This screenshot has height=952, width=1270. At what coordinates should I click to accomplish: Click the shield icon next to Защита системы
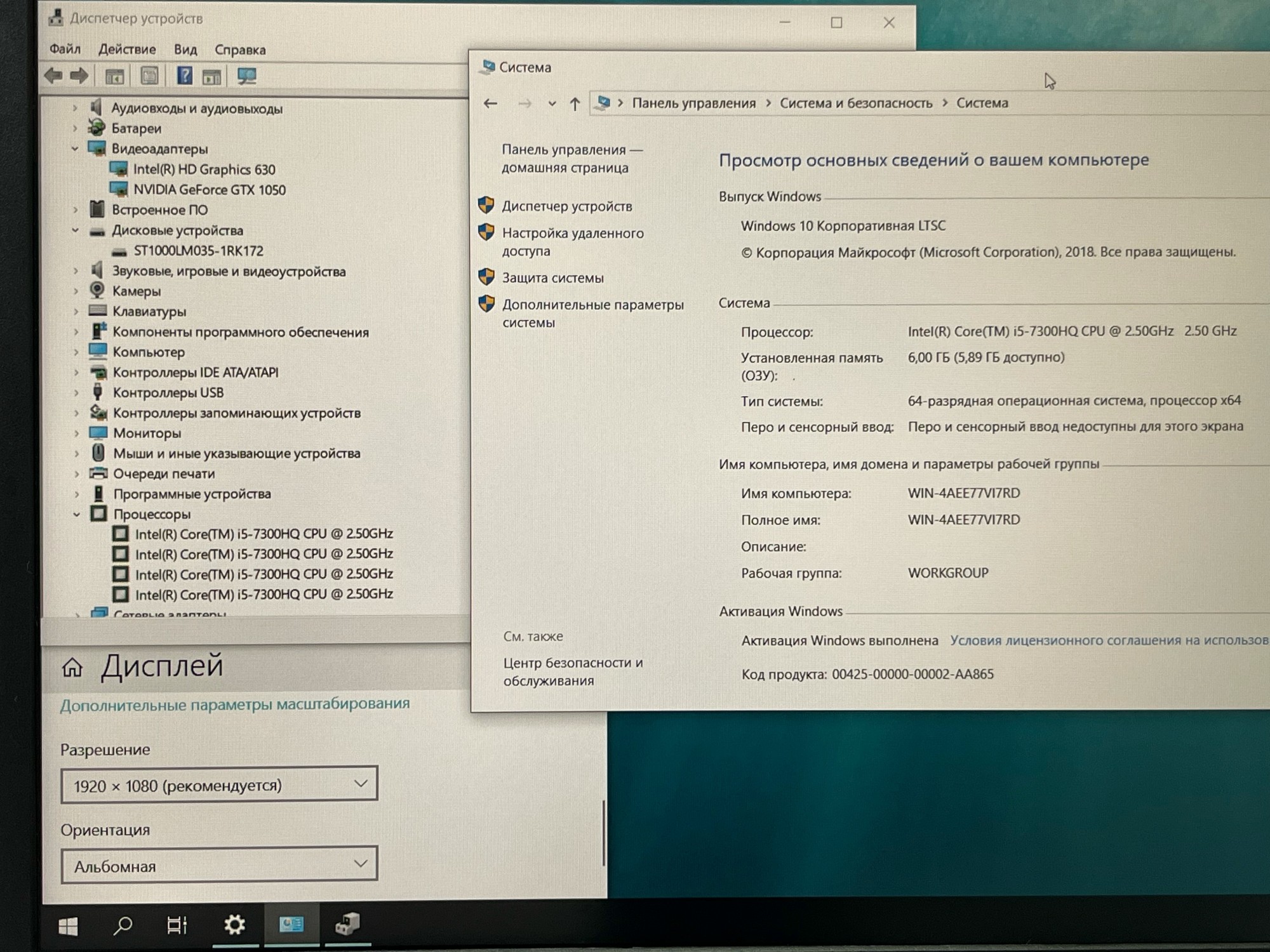(x=486, y=277)
